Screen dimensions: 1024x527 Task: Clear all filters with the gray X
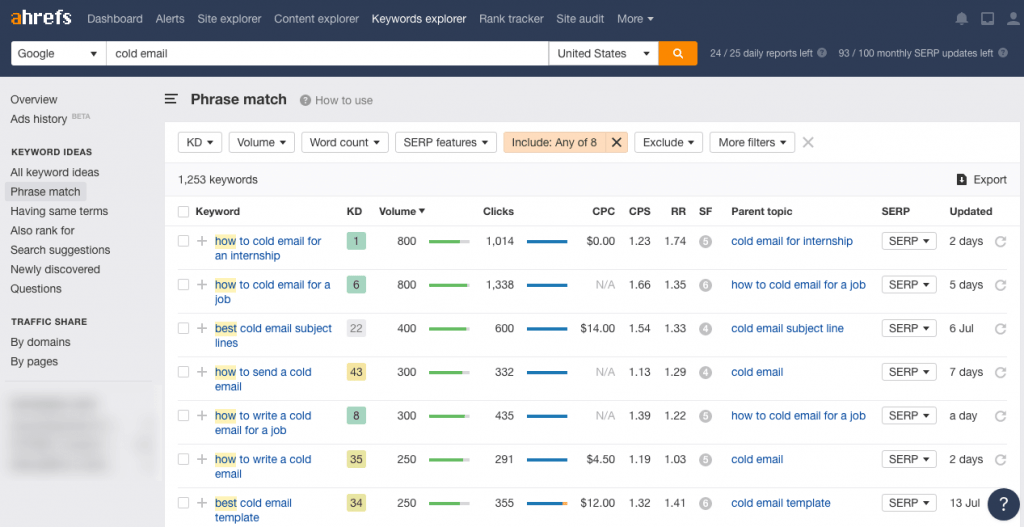808,142
